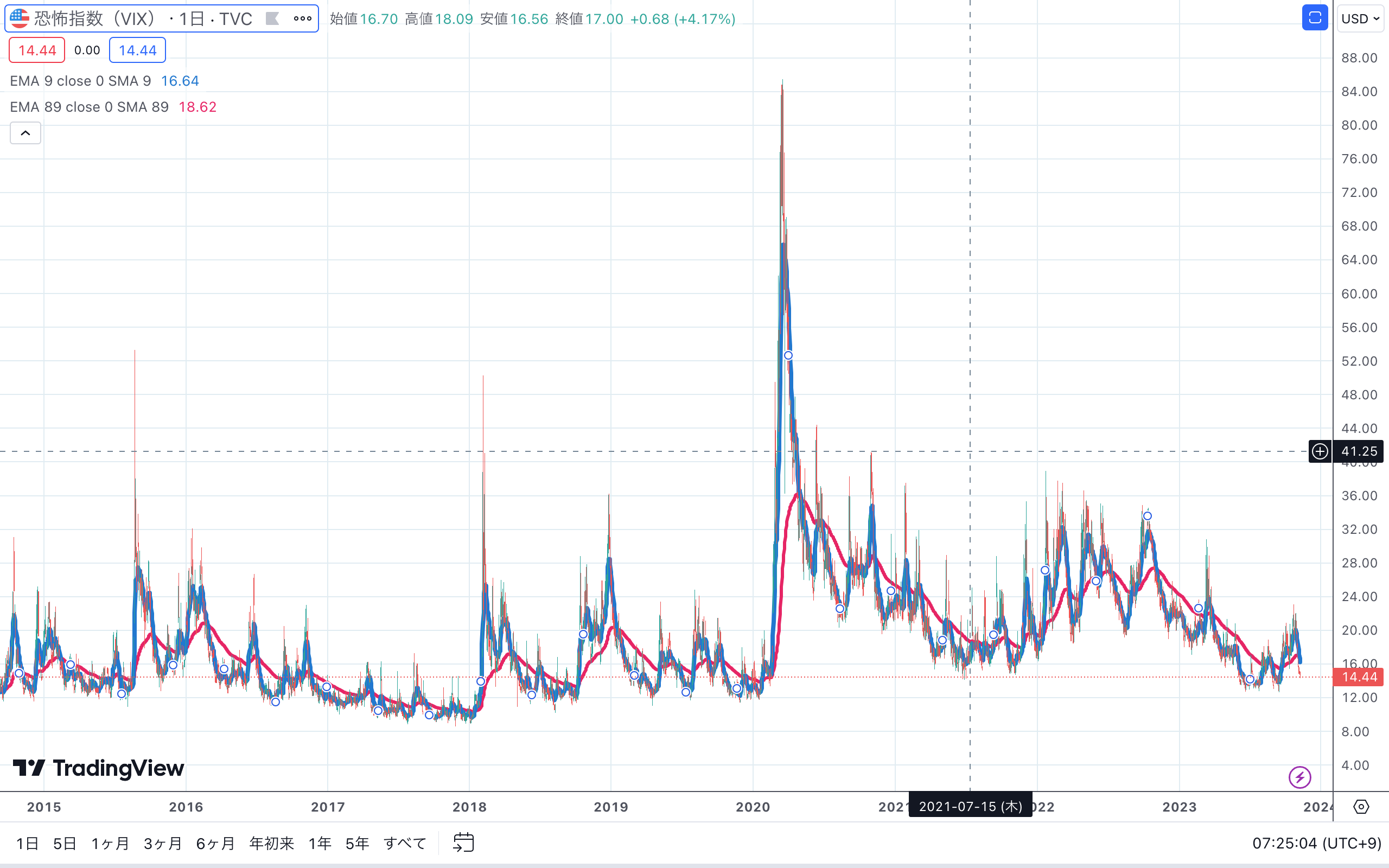Screen dimensions: 1389x868
Task: Click the EMA 89 indicator legend
Action: [x=89, y=107]
